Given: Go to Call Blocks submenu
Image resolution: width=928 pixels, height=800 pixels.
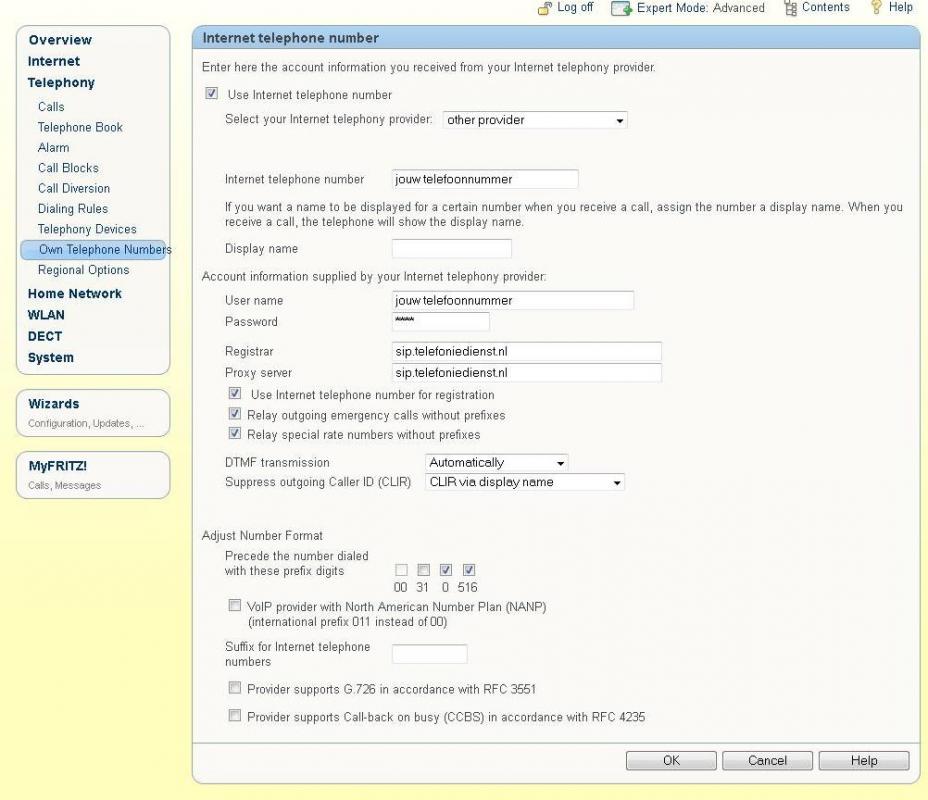Looking at the screenshot, I should (x=68, y=168).
